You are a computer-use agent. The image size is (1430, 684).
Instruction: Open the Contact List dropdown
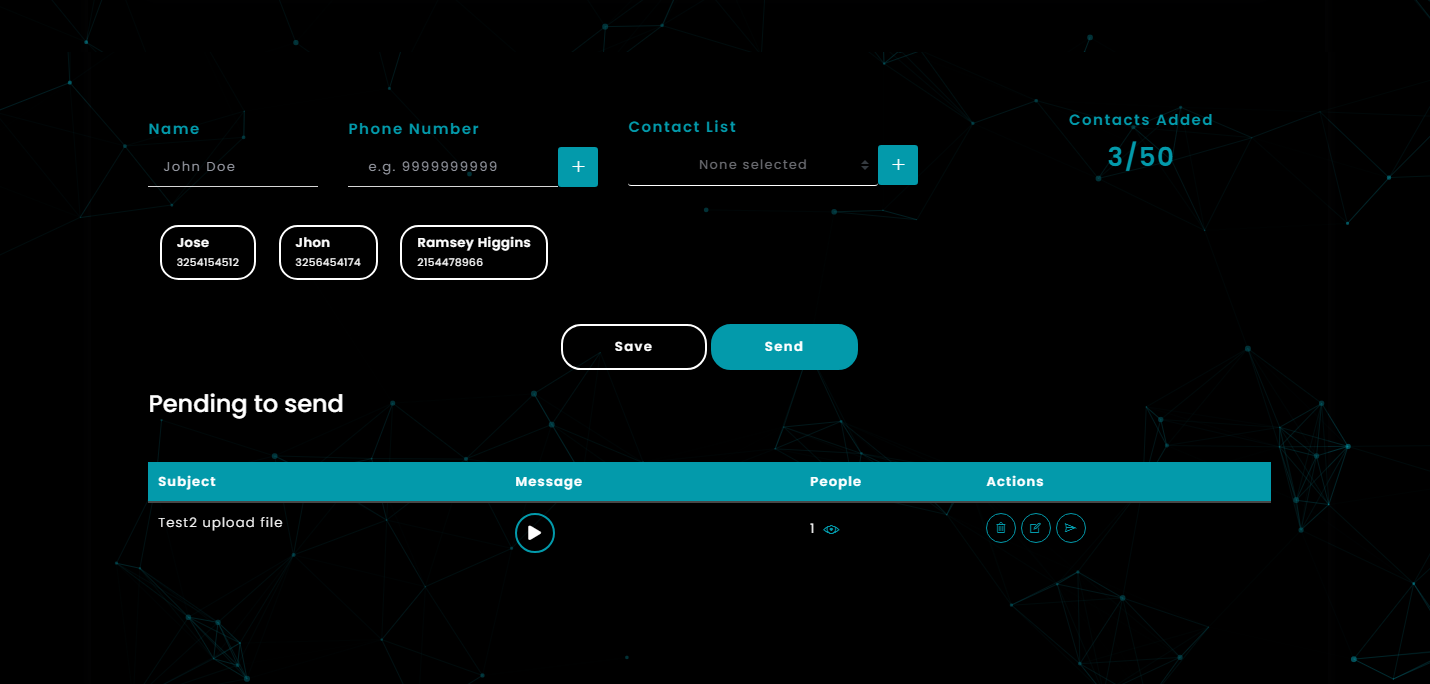753,165
